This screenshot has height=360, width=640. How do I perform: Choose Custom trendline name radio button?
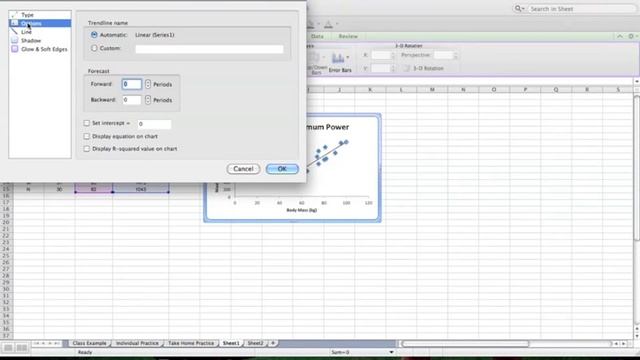click(x=94, y=48)
